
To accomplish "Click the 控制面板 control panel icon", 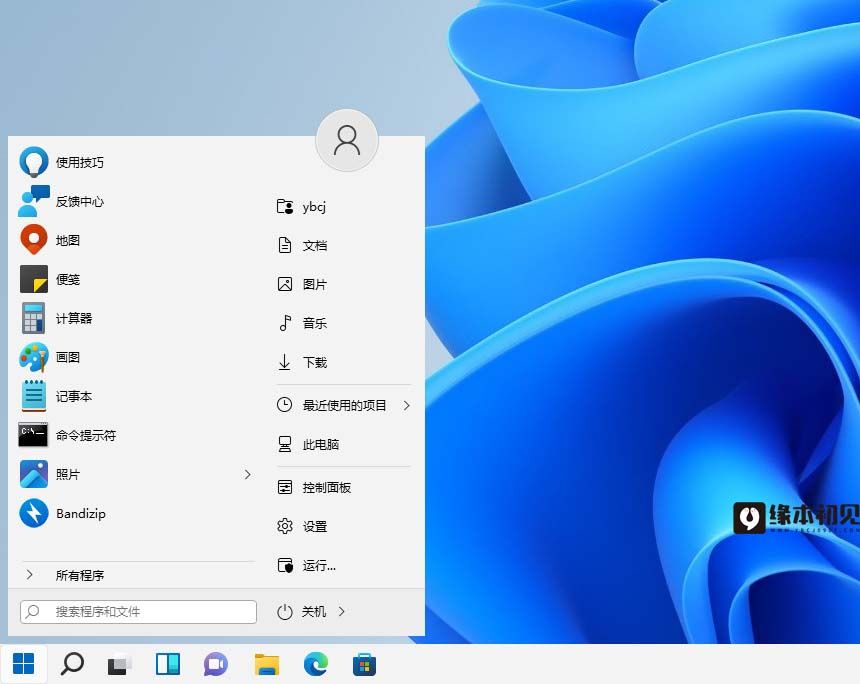I will (x=285, y=487).
